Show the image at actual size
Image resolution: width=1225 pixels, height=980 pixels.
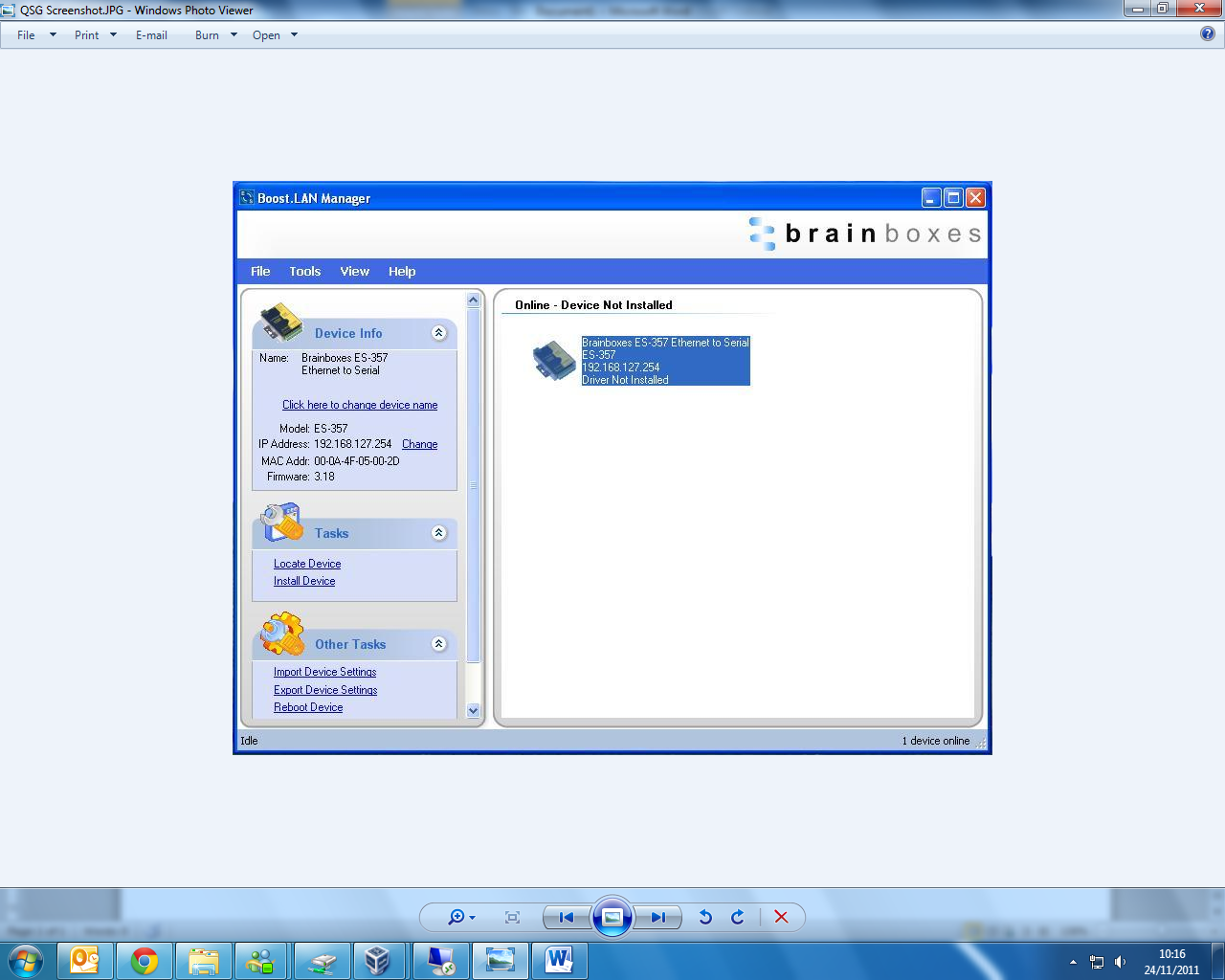pos(511,917)
